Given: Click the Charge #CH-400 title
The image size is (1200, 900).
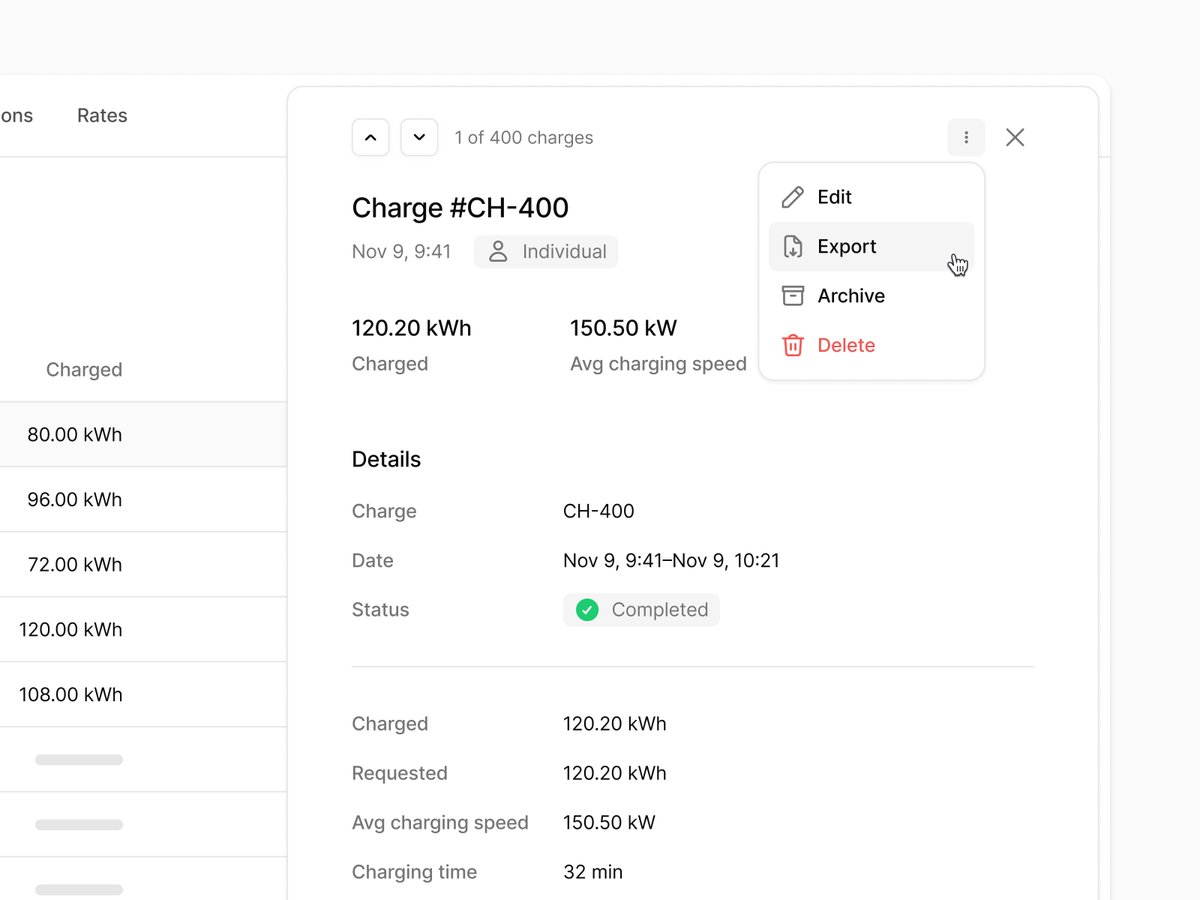Looking at the screenshot, I should [x=460, y=208].
